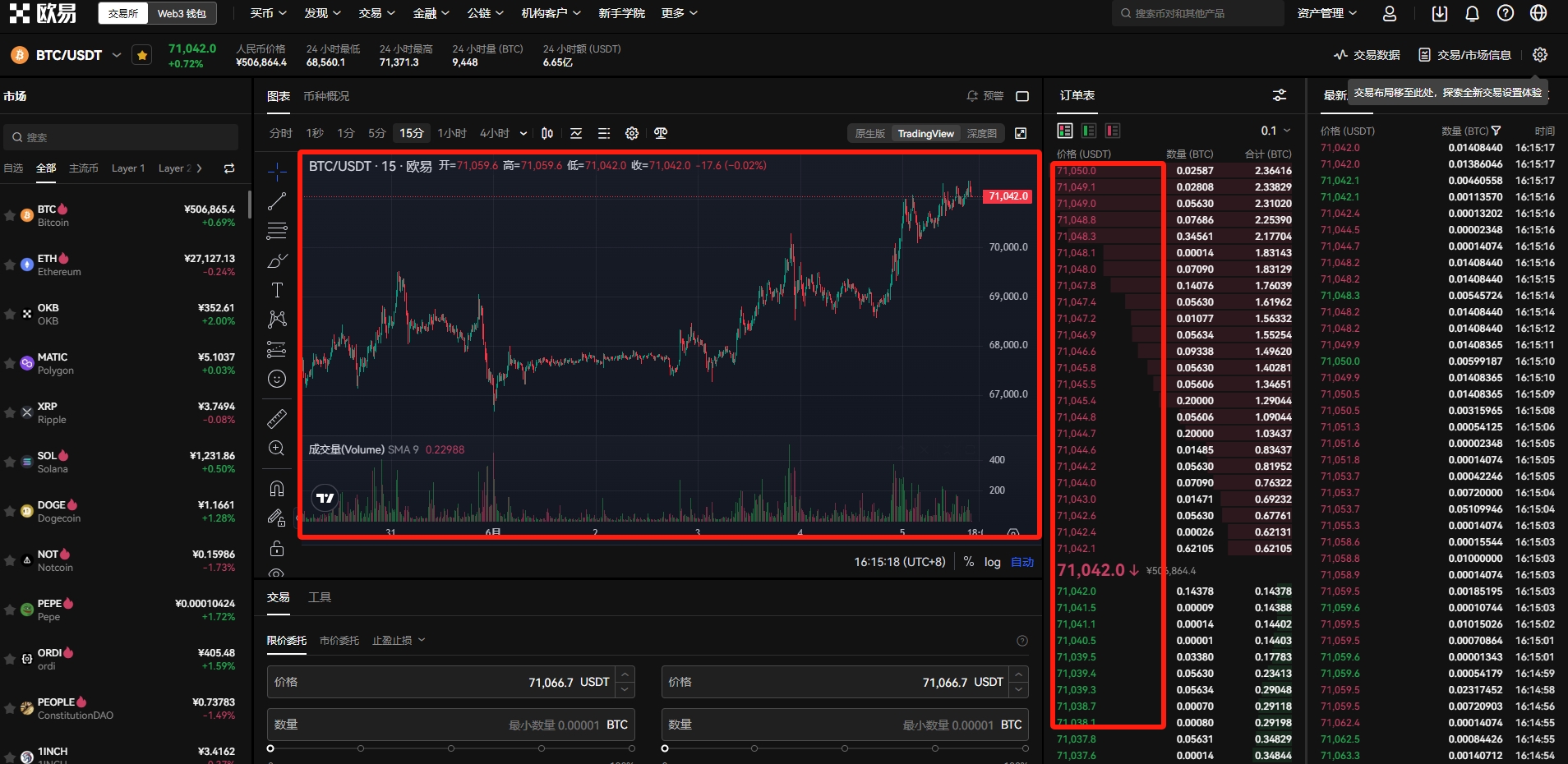Image resolution: width=1568 pixels, height=764 pixels.
Task: Filter trades by quantity funnel icon
Action: coord(1496,131)
